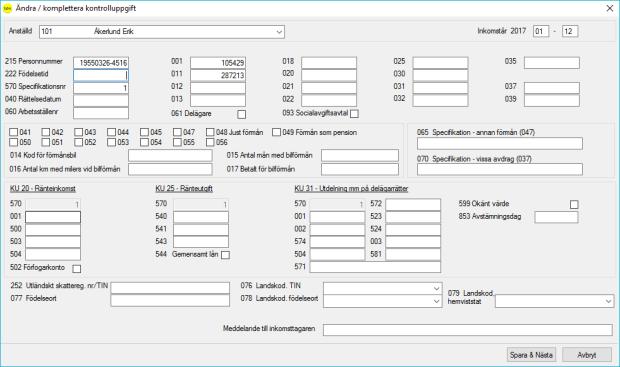The height and width of the screenshot is (367, 620).
Task: Click the empty 012 field
Action: point(218,88)
